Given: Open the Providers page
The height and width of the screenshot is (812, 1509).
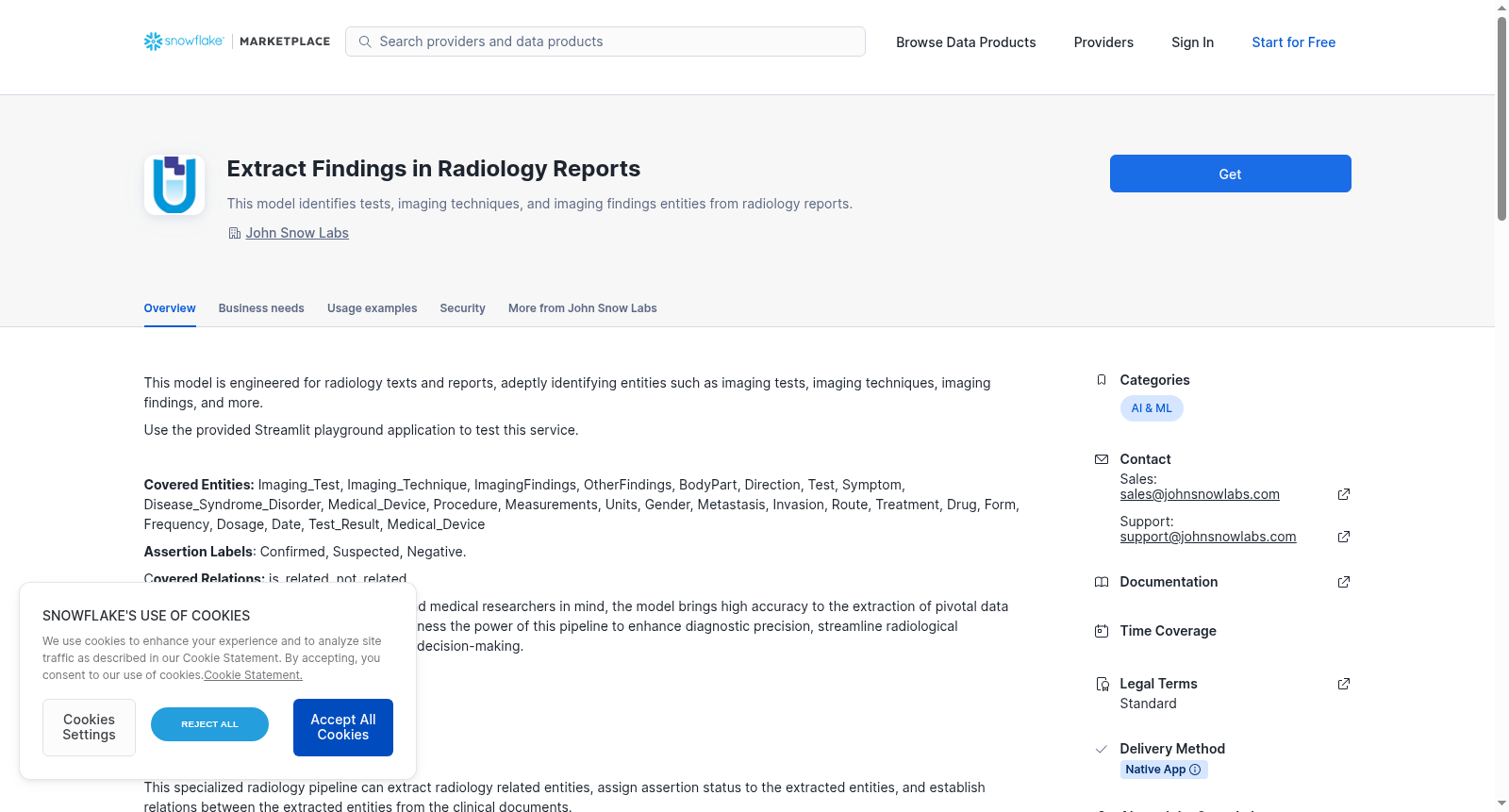Looking at the screenshot, I should (1103, 42).
